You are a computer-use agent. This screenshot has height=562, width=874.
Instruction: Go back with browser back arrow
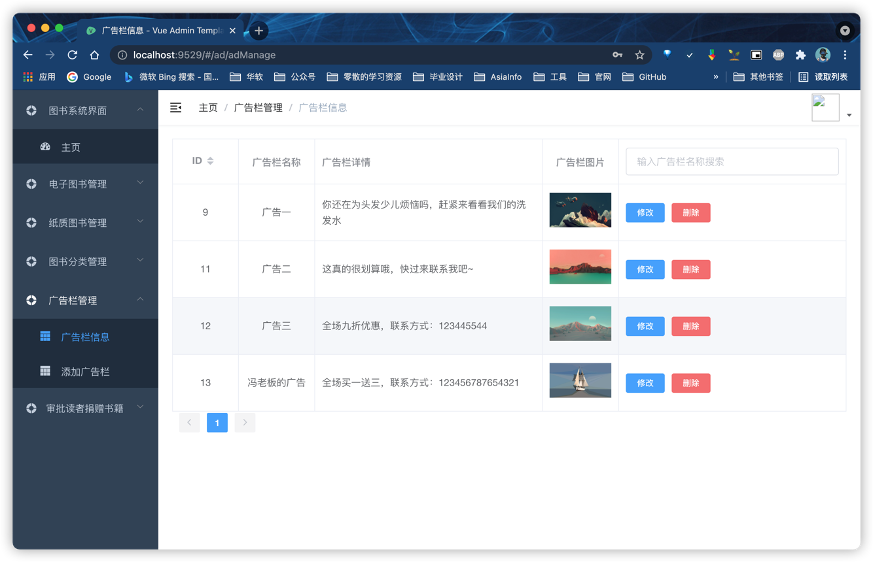(x=28, y=55)
